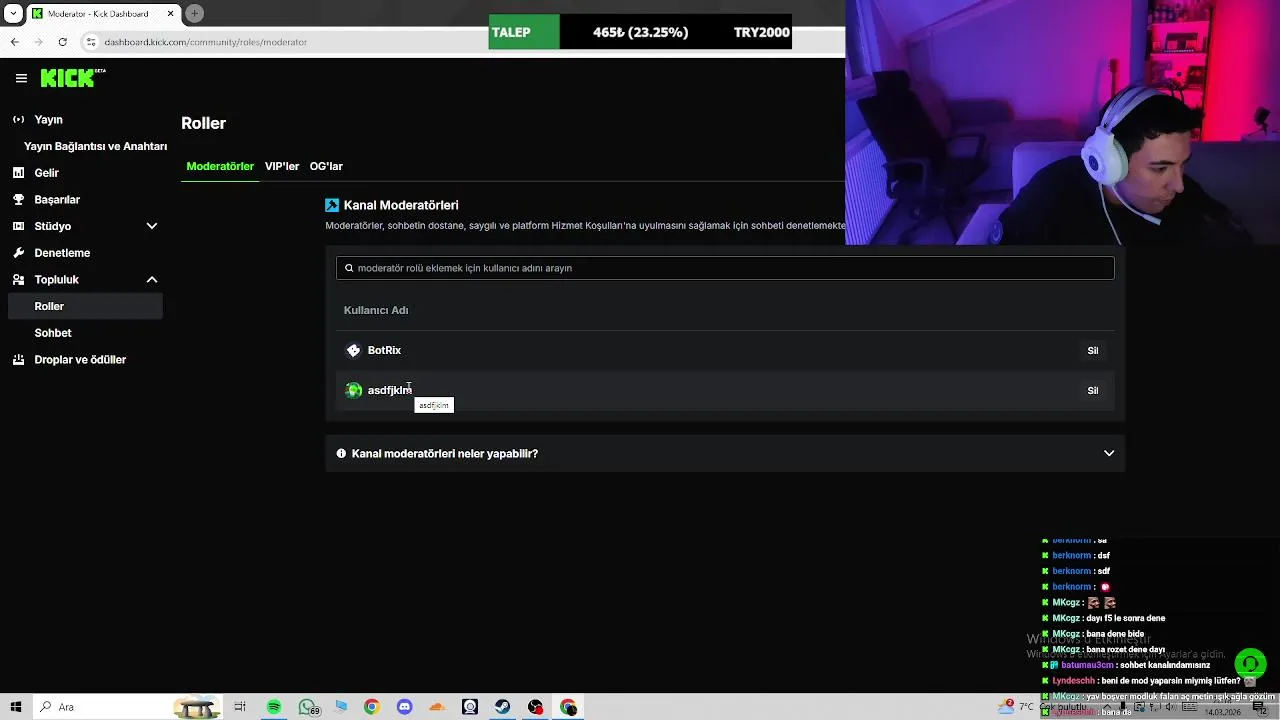Click the site info icon in address bar
Image resolution: width=1280 pixels, height=720 pixels.
click(91, 42)
